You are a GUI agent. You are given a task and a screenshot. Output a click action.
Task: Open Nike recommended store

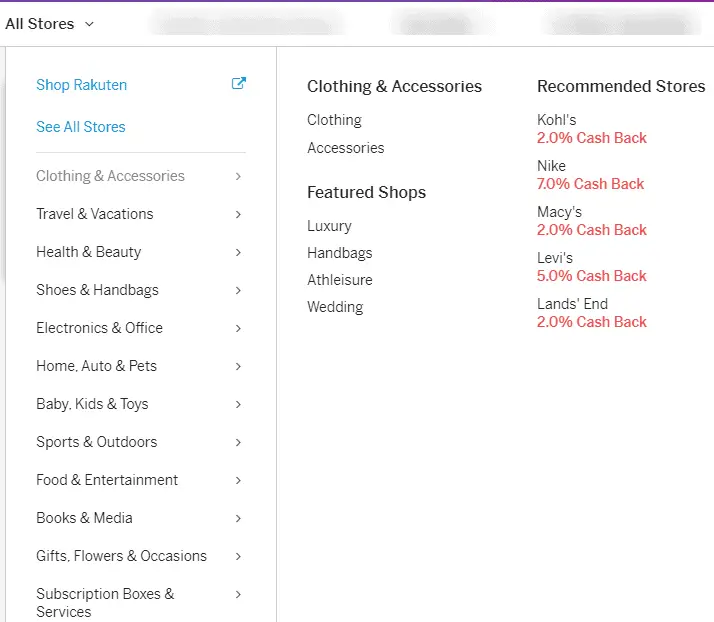pos(551,166)
